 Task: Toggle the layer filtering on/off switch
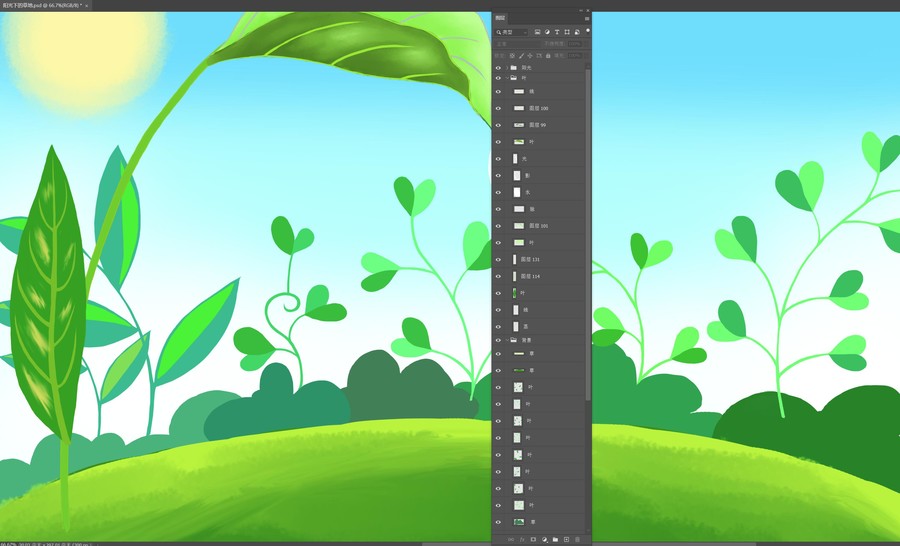coord(587,31)
